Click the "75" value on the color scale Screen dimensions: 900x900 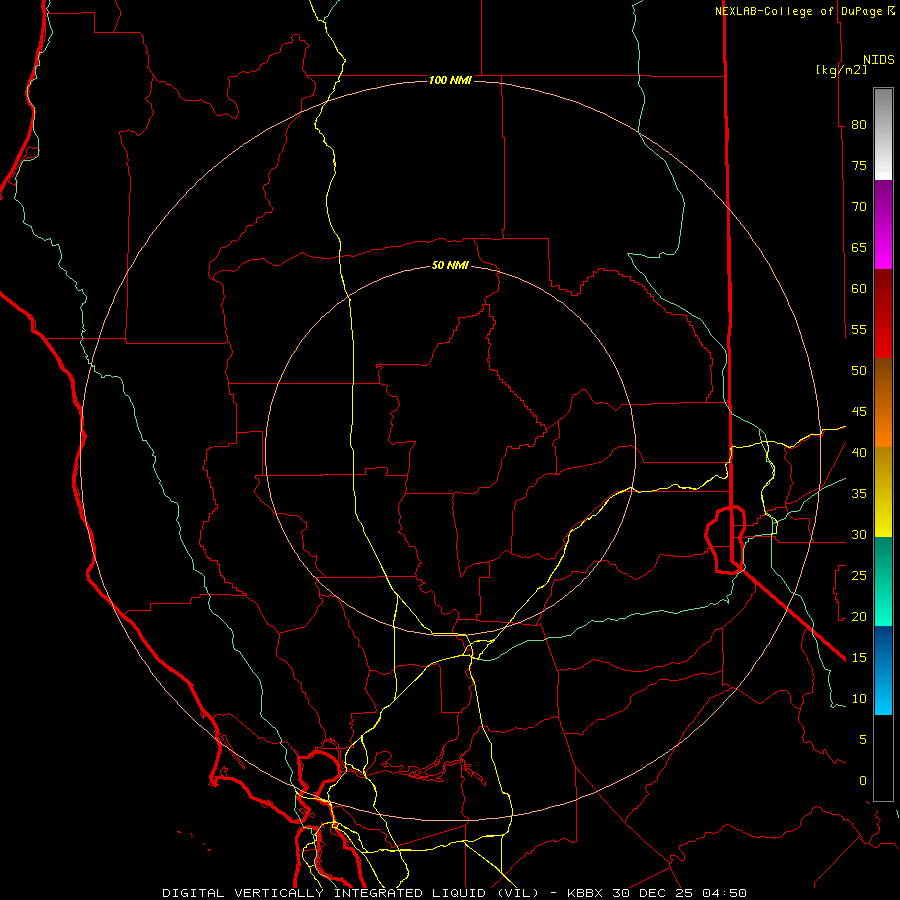pyautogui.click(x=859, y=165)
